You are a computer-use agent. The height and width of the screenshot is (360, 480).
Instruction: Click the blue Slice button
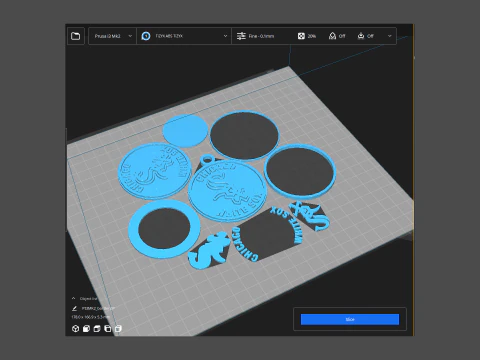(x=350, y=319)
